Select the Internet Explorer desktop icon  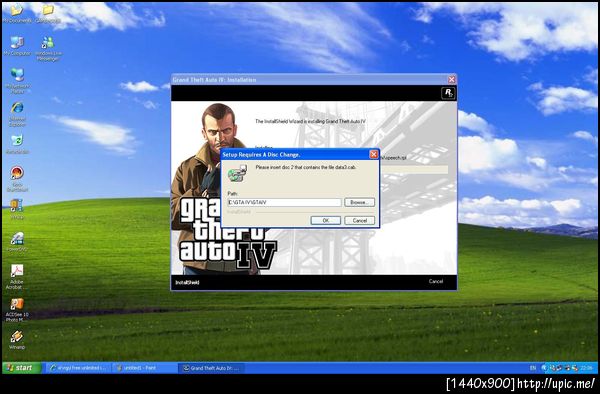(17, 114)
